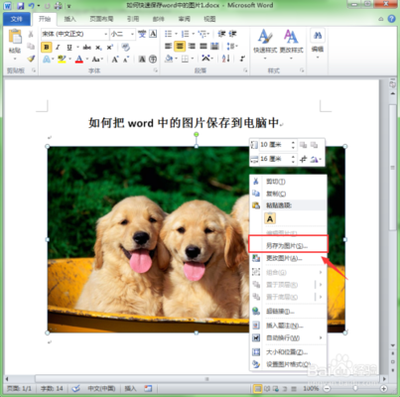Screen dimensions: 400x397
Task: Choose 剪切(T) from context menu
Action: click(x=288, y=182)
